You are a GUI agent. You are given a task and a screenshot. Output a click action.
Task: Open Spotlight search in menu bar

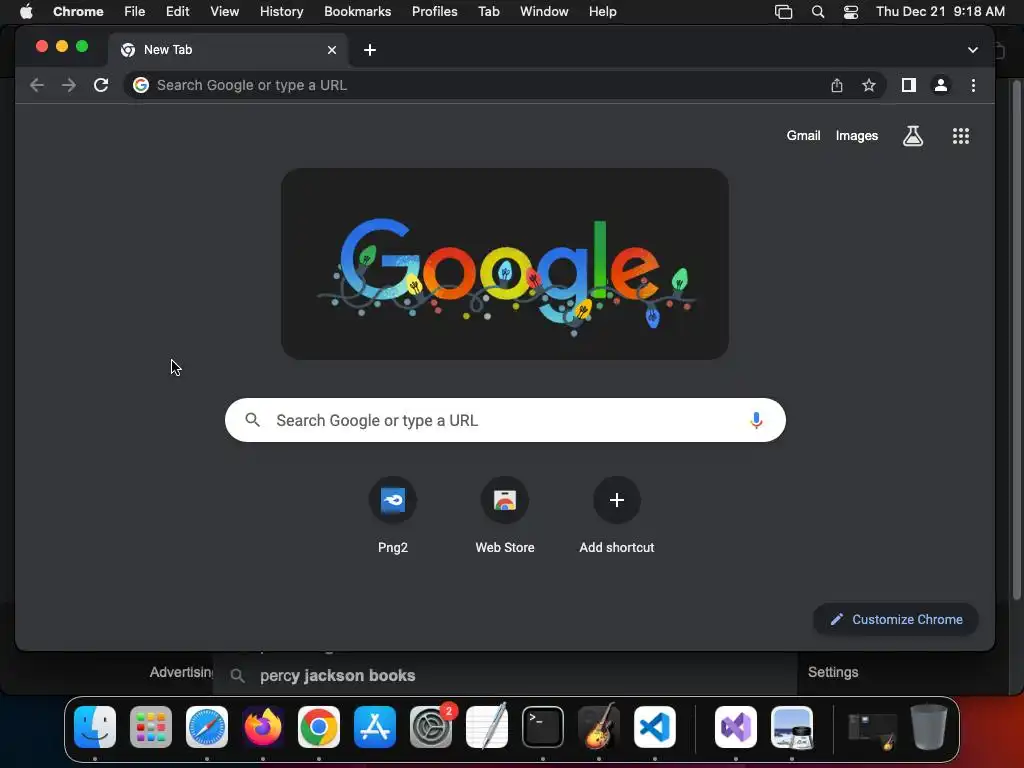click(x=818, y=11)
